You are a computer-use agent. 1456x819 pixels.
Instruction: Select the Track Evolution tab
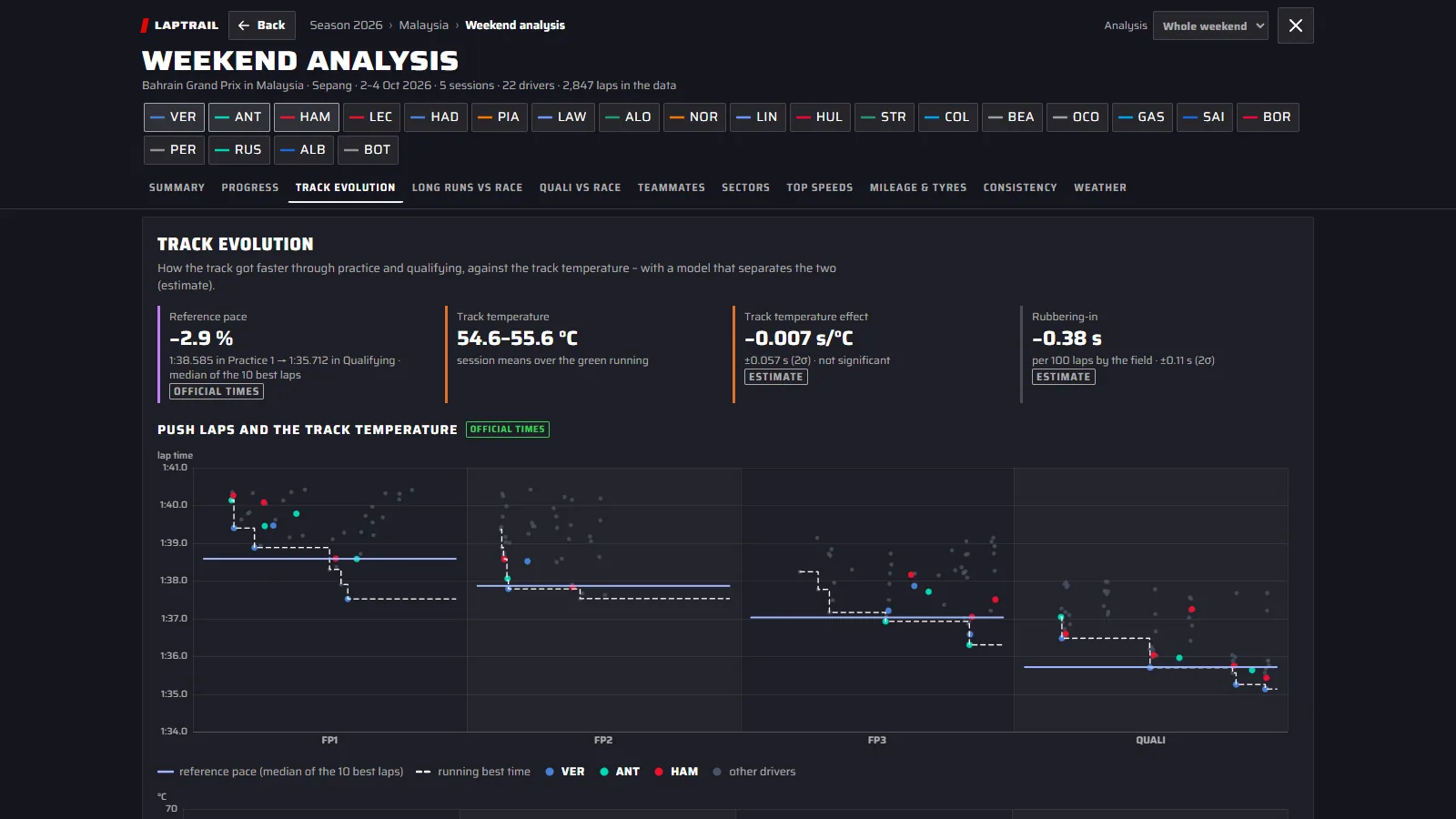(x=346, y=187)
